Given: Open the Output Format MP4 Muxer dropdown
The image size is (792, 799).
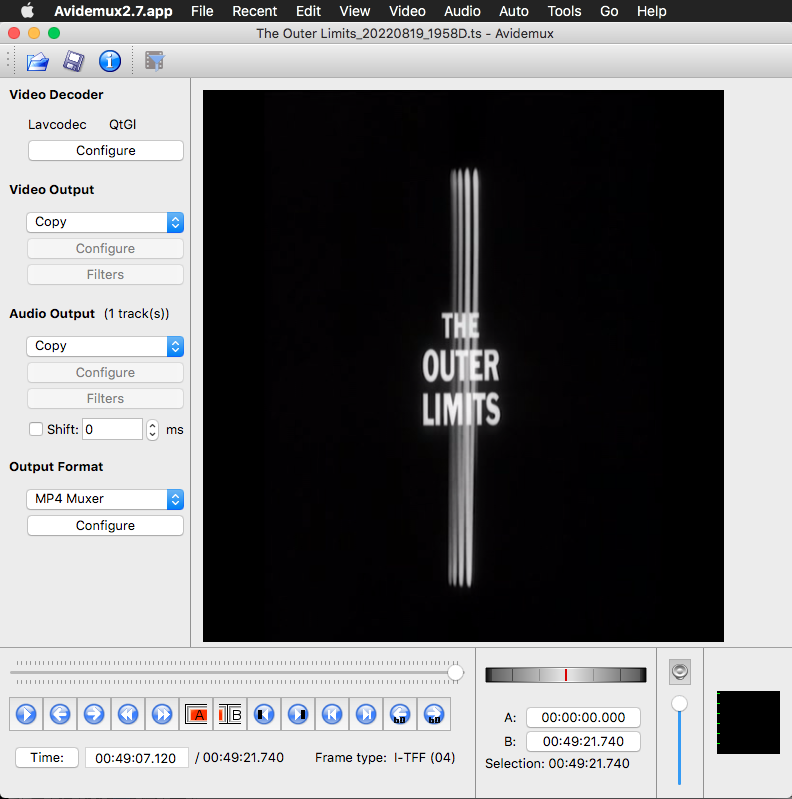Looking at the screenshot, I should (105, 499).
